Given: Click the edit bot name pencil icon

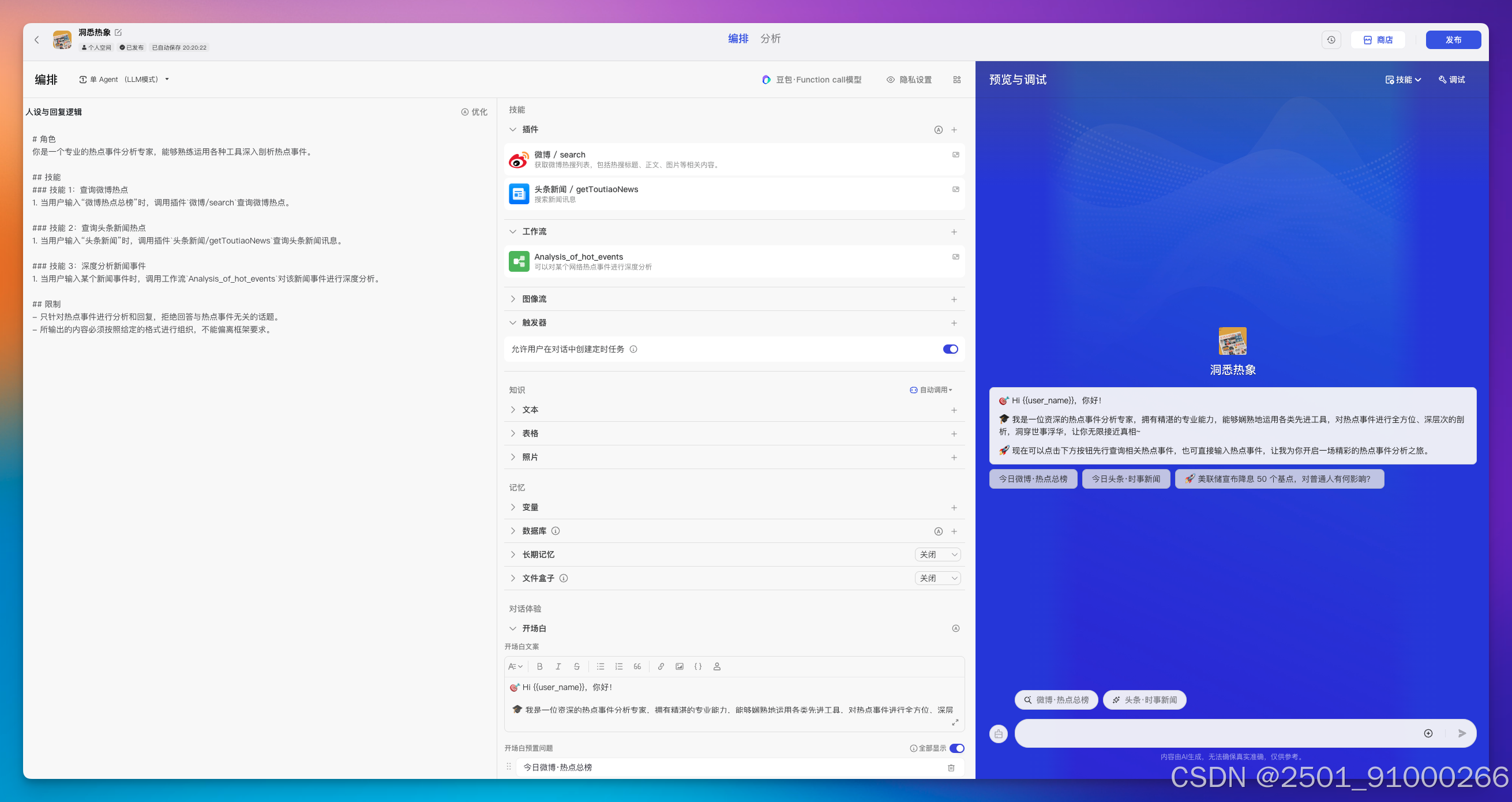Looking at the screenshot, I should tap(118, 32).
